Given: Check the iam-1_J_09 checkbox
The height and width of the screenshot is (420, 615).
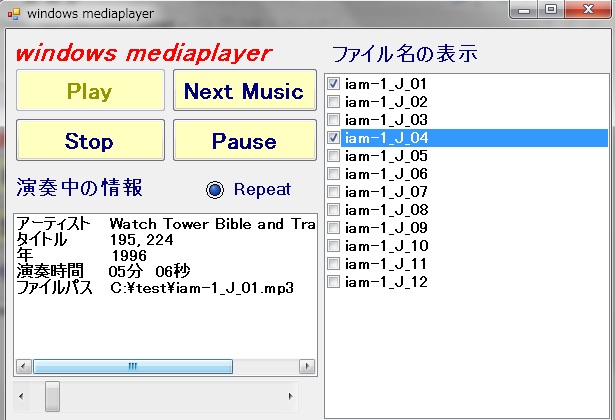Looking at the screenshot, I should 333,228.
